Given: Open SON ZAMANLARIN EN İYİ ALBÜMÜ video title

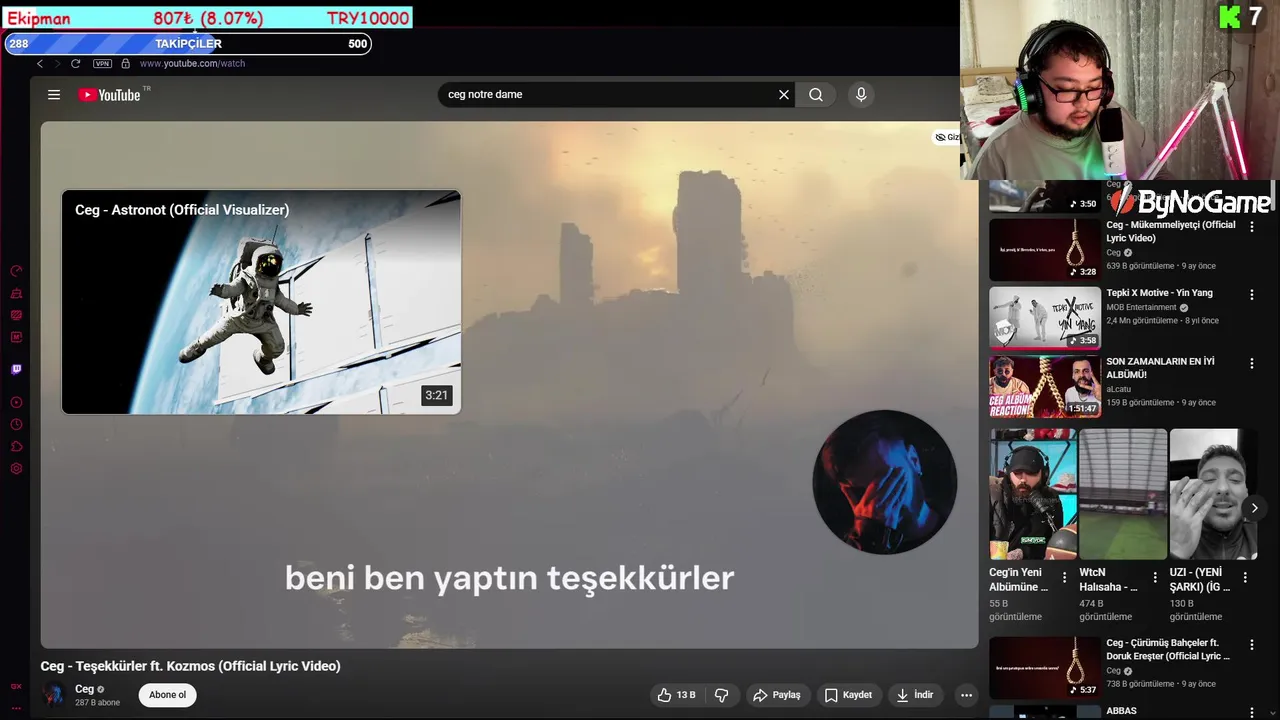Looking at the screenshot, I should [1161, 368].
